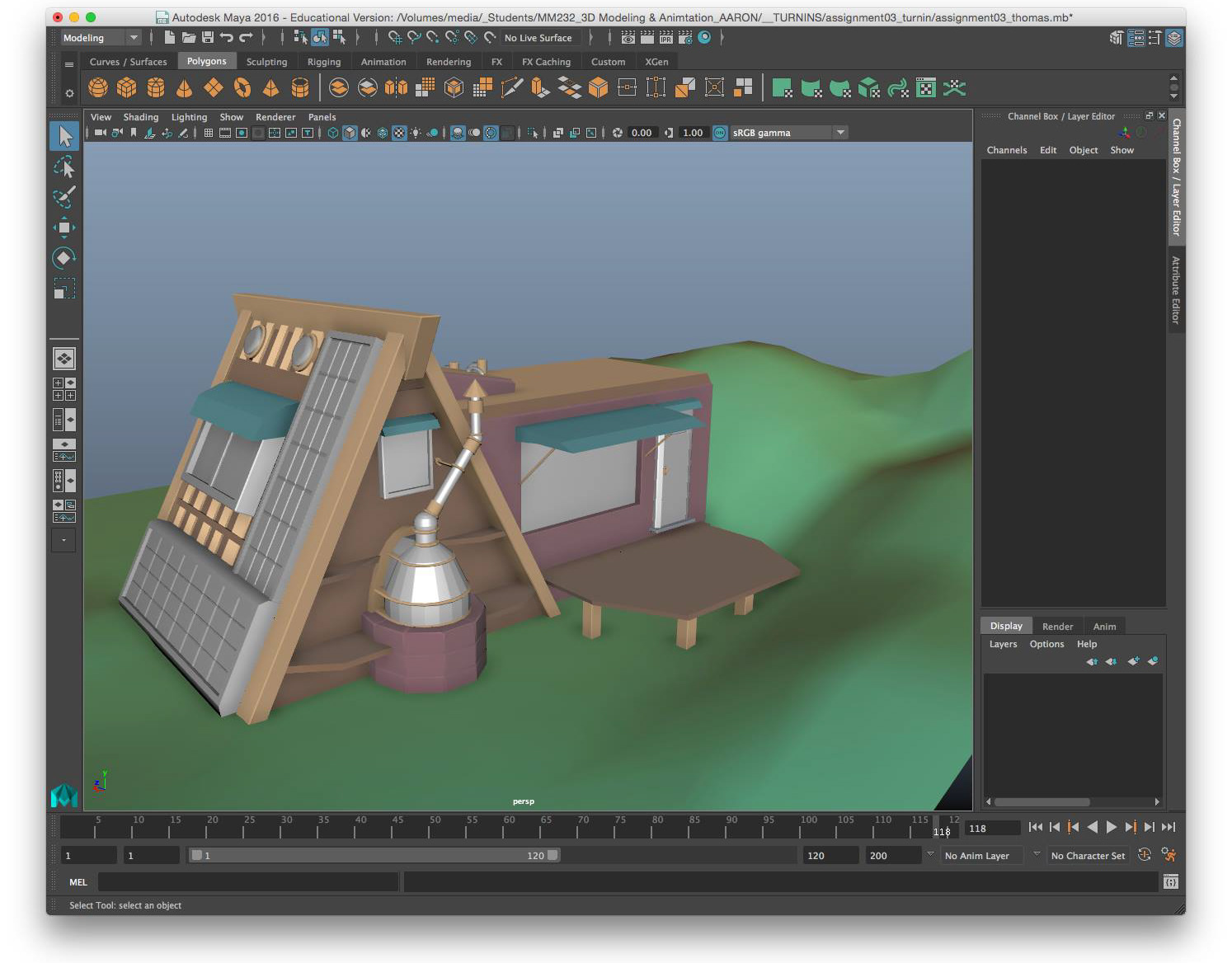This screenshot has height=963, width=1232.
Task: Switch to the Render layer tab
Action: tap(1057, 627)
